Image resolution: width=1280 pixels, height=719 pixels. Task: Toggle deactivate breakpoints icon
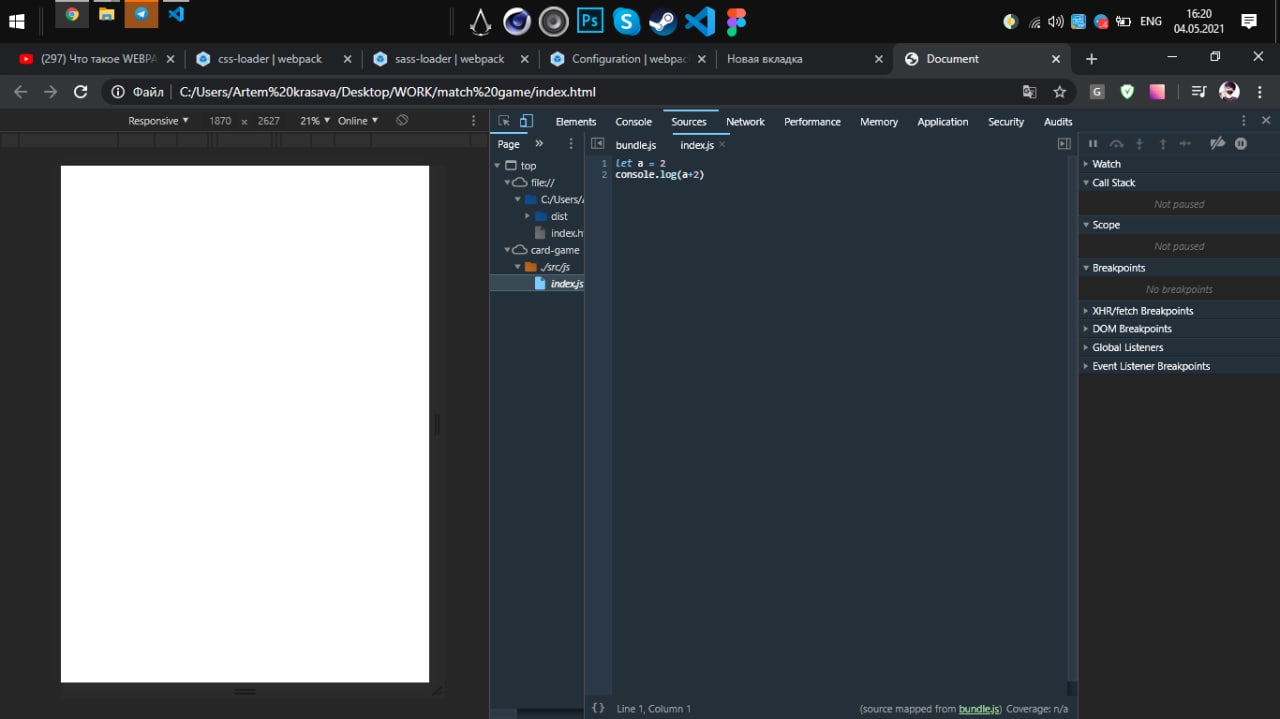click(1217, 144)
